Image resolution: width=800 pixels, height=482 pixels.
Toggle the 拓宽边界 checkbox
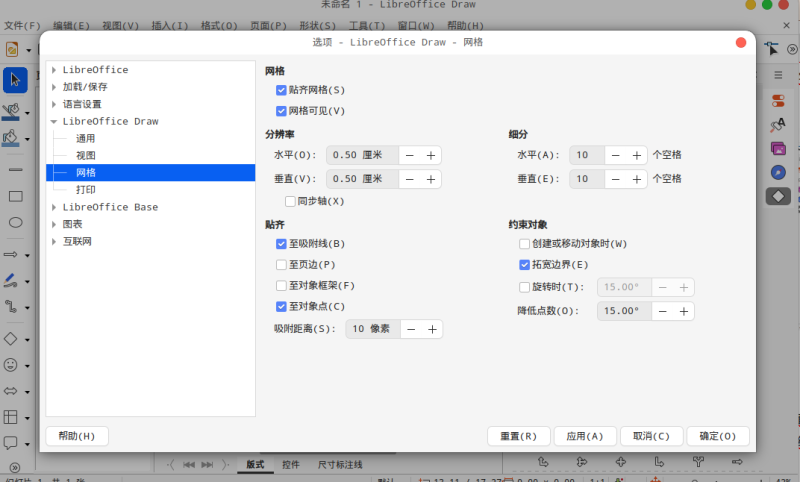point(525,265)
